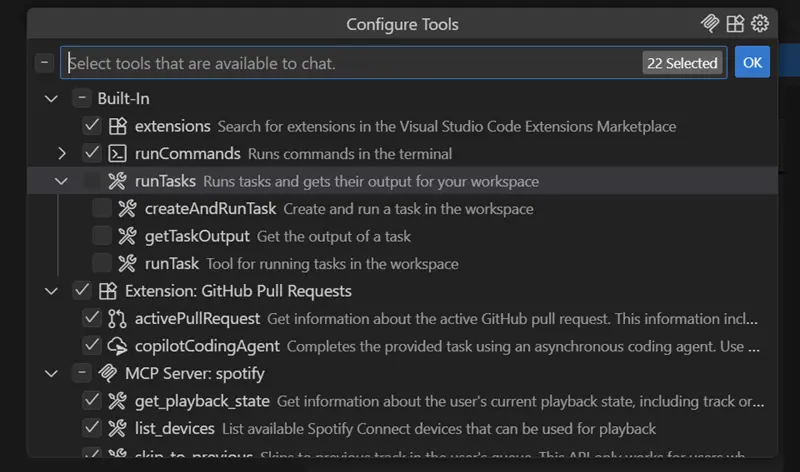Click the runCommands terminal icon
The height and width of the screenshot is (472, 800).
tap(117, 154)
